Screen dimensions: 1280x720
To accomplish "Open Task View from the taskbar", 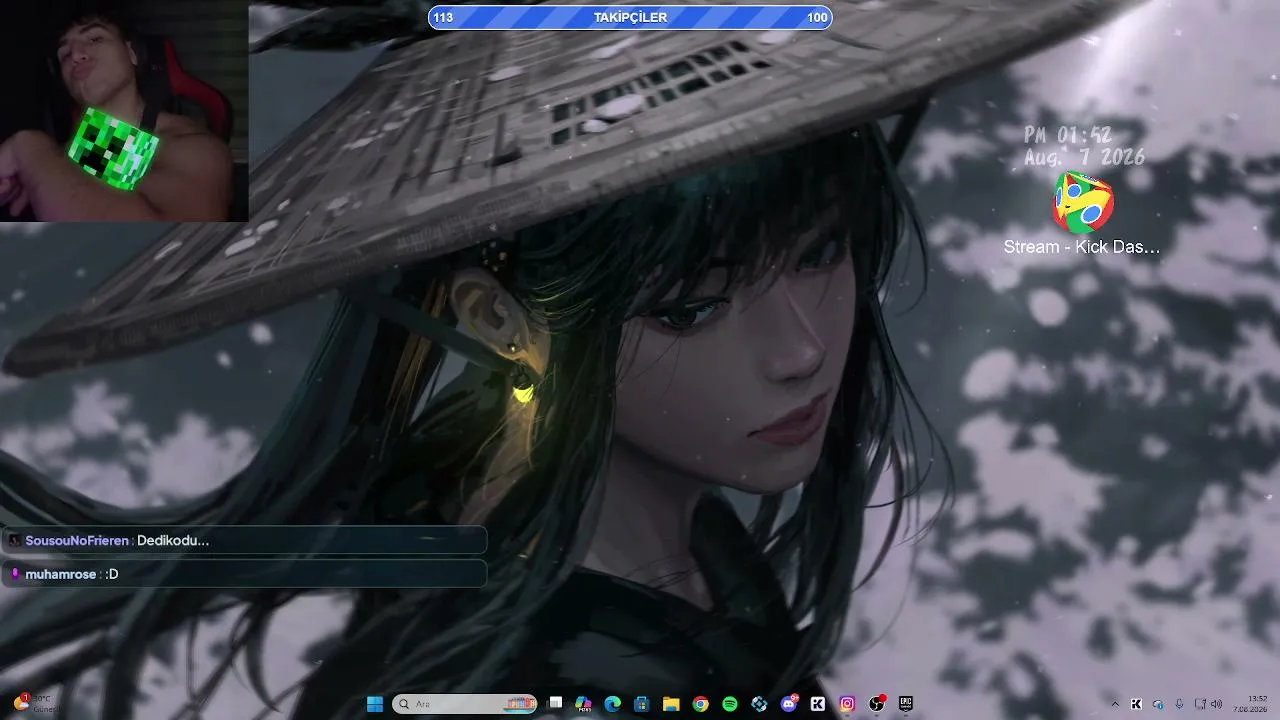I will click(x=556, y=704).
